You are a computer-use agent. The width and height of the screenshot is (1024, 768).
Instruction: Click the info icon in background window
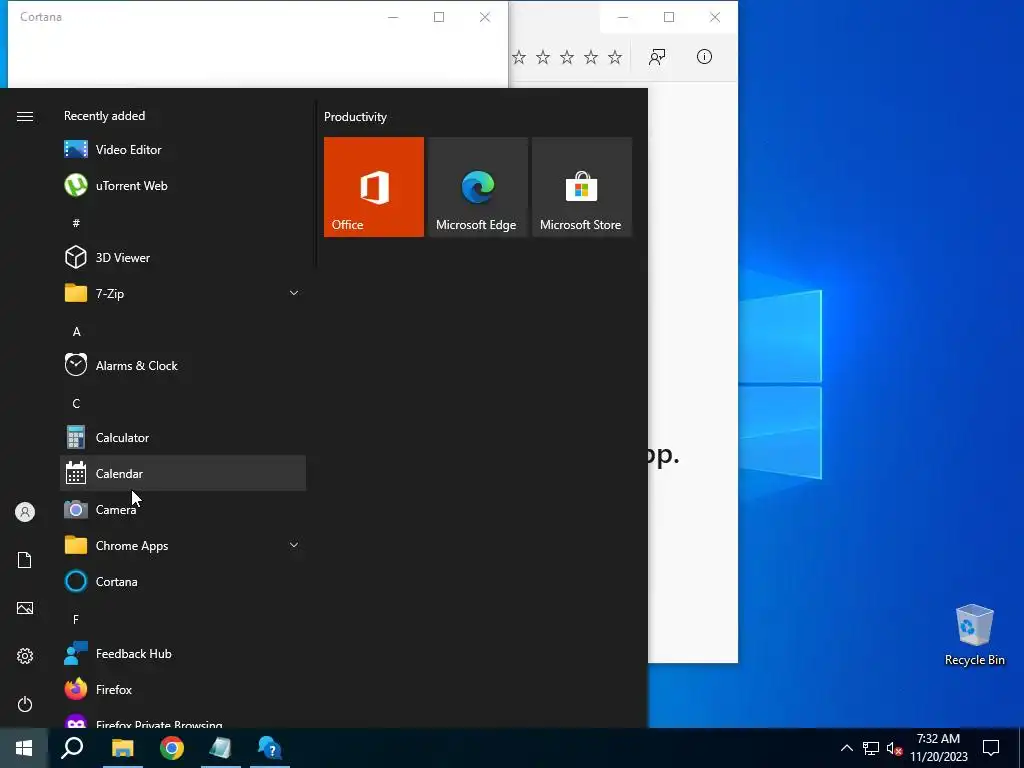pos(704,57)
